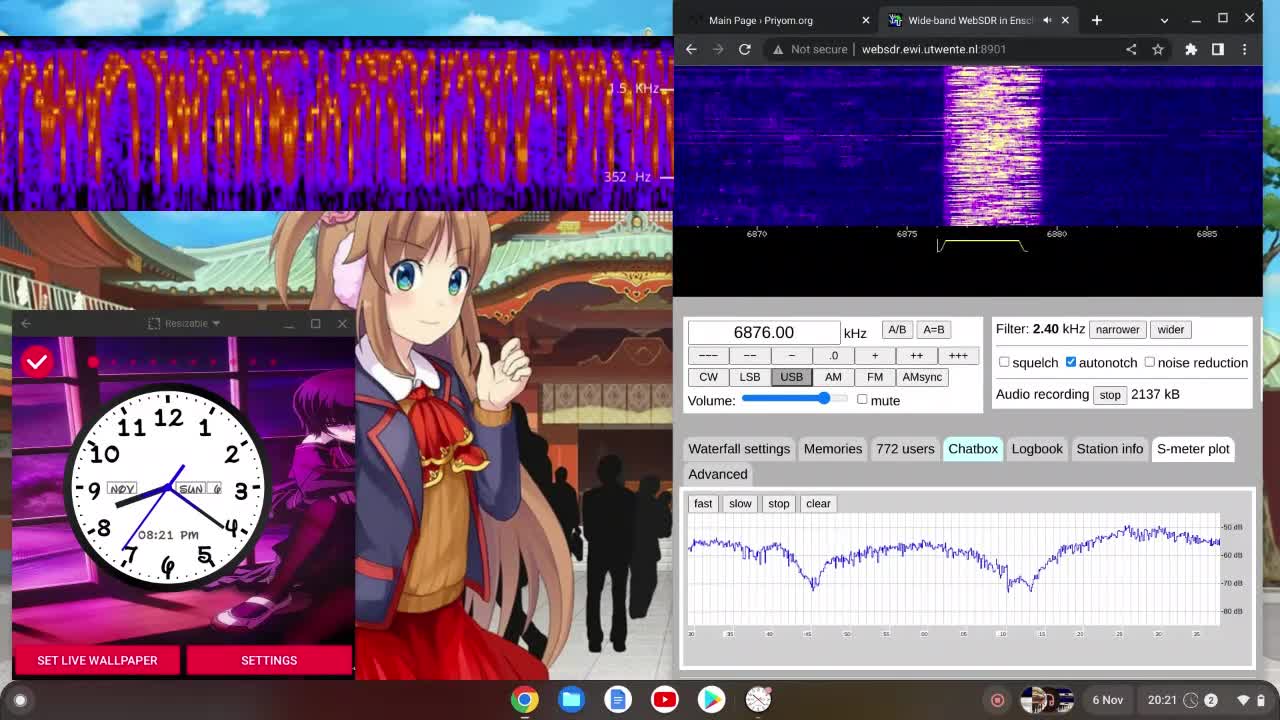Open the S-meter plot tab
Screen dimensions: 1280x720
tap(1193, 448)
